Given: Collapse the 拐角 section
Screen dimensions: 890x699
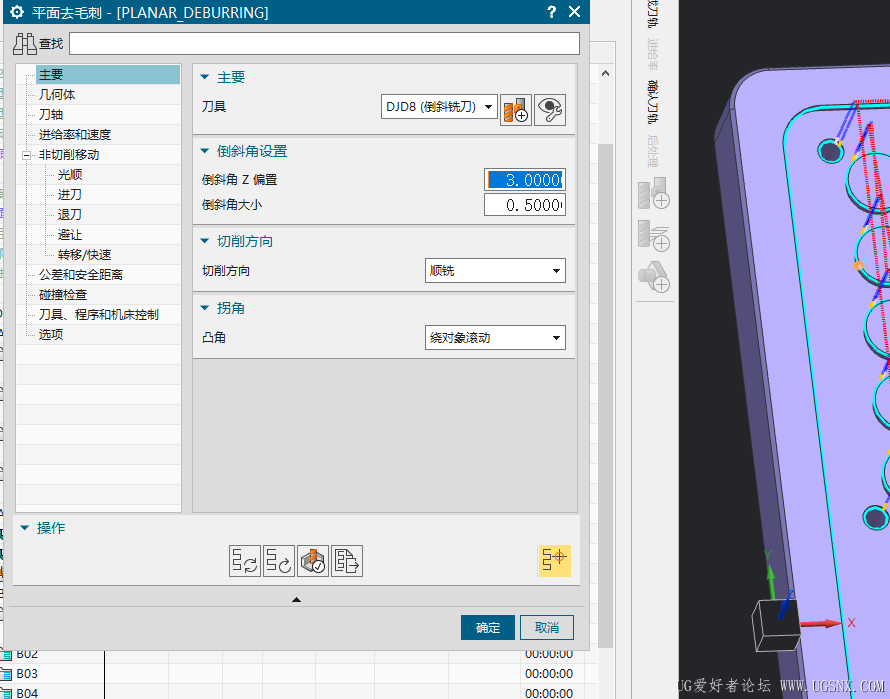Looking at the screenshot, I should (x=205, y=308).
